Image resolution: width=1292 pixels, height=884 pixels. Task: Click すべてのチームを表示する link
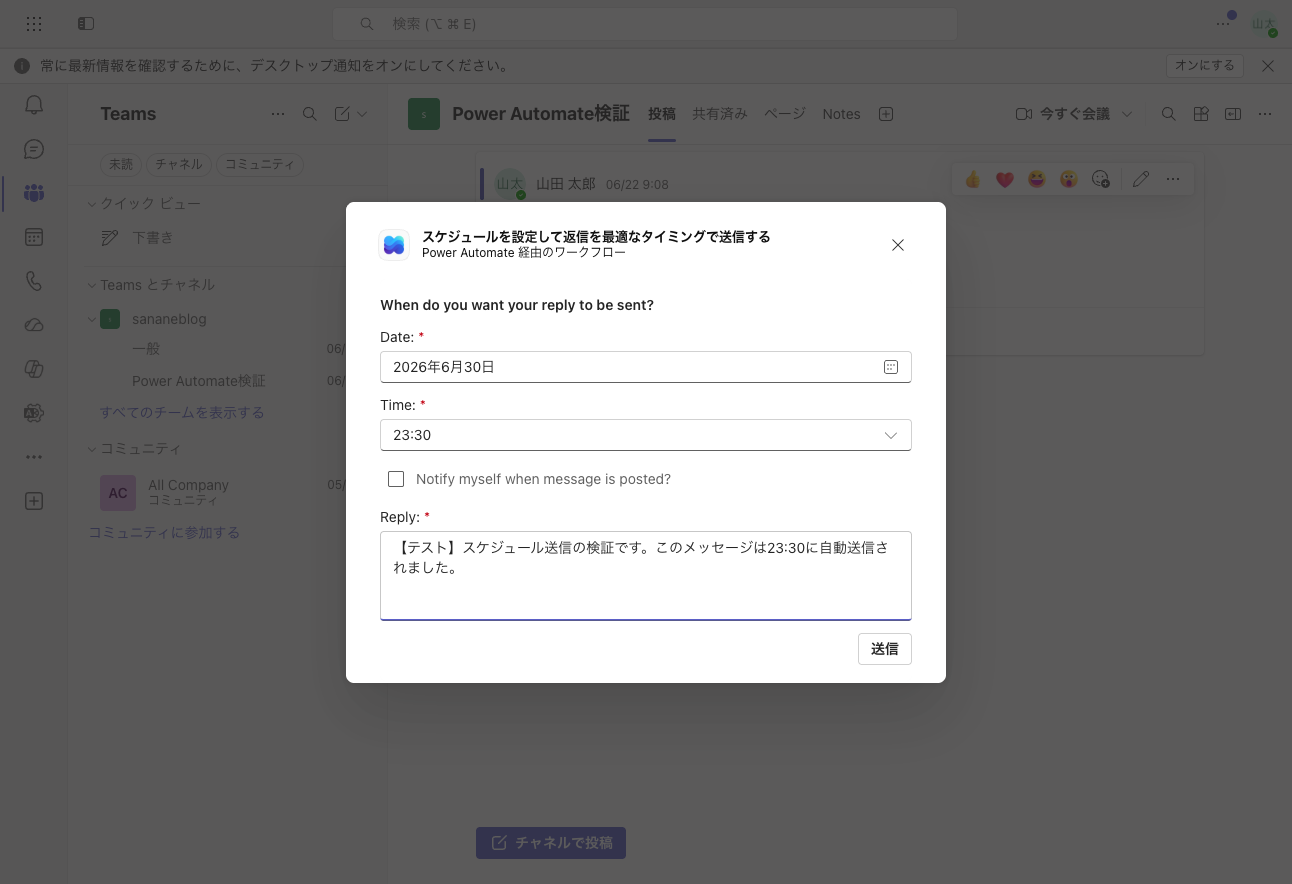point(182,412)
